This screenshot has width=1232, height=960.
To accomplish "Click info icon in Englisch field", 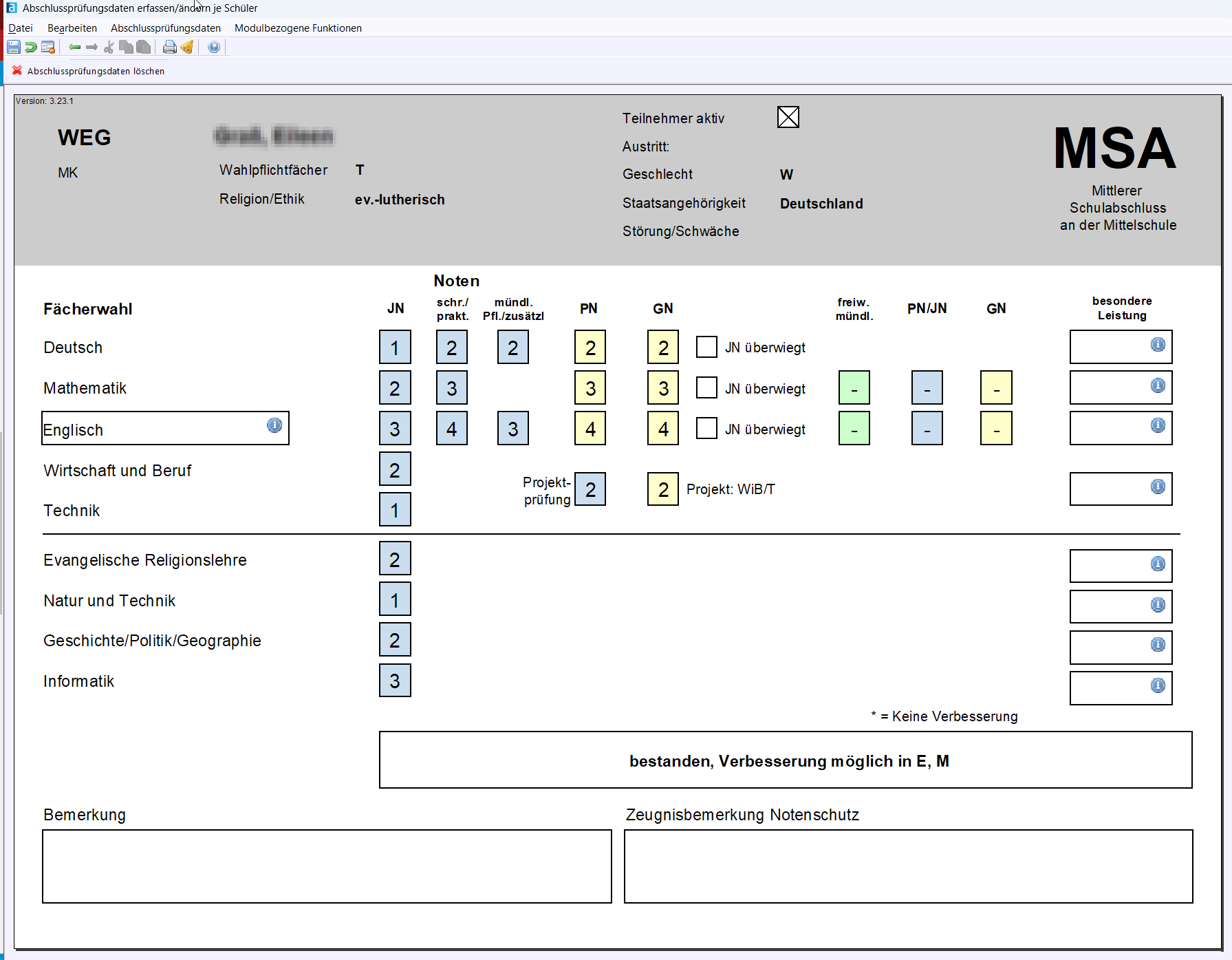I will click(x=274, y=425).
